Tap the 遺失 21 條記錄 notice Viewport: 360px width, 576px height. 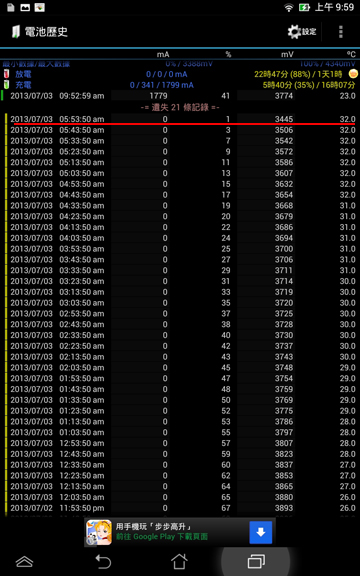[x=180, y=108]
